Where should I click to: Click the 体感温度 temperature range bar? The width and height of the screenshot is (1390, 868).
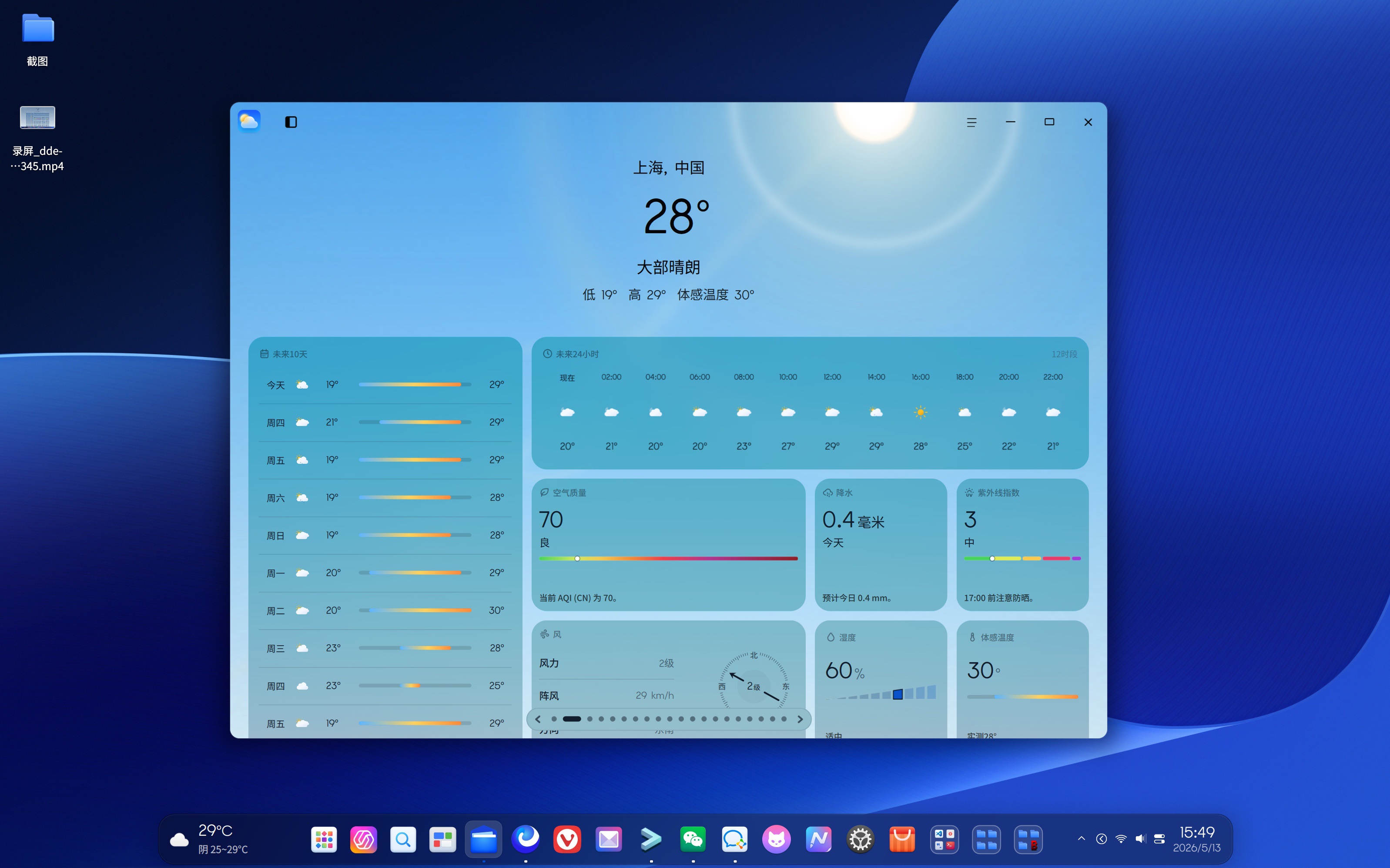(x=1022, y=697)
